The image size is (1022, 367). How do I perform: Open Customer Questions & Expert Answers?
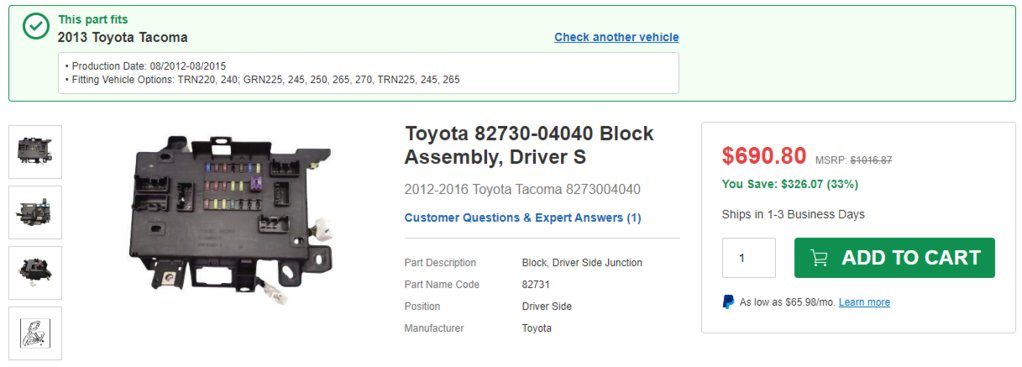point(523,218)
